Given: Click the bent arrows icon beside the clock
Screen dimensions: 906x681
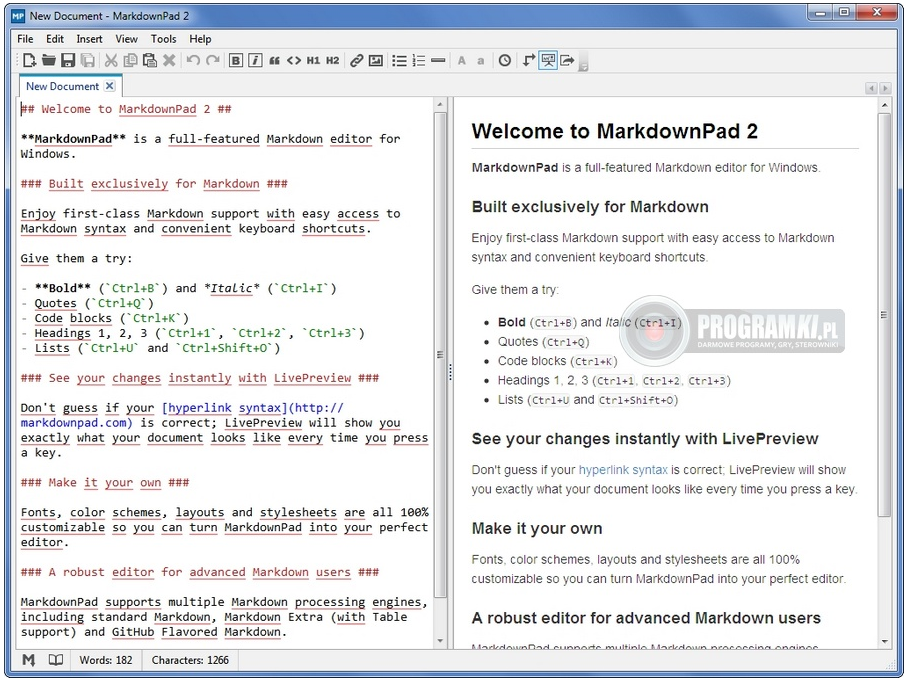Looking at the screenshot, I should [529, 60].
